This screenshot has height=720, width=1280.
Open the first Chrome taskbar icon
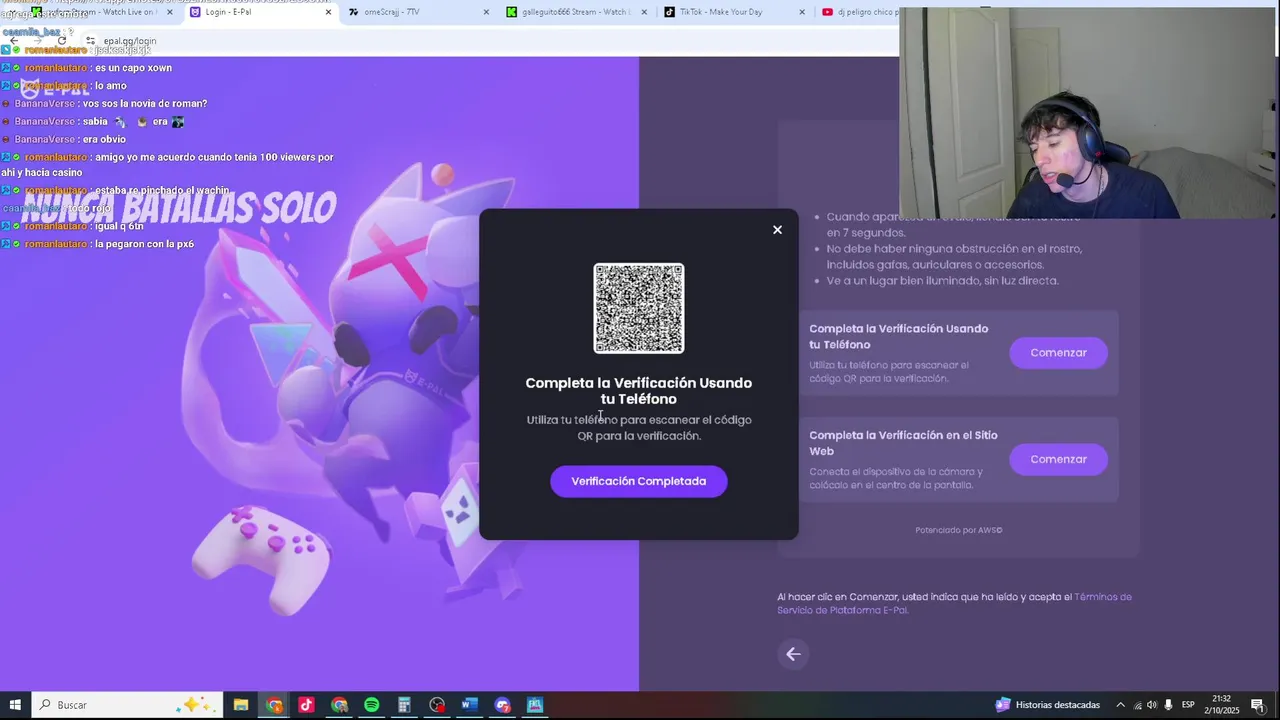point(274,705)
